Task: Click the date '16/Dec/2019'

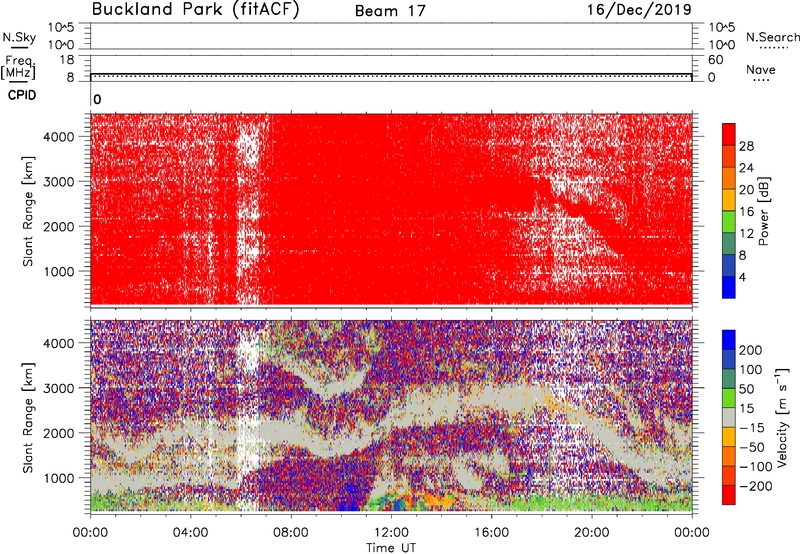Action: [x=639, y=9]
